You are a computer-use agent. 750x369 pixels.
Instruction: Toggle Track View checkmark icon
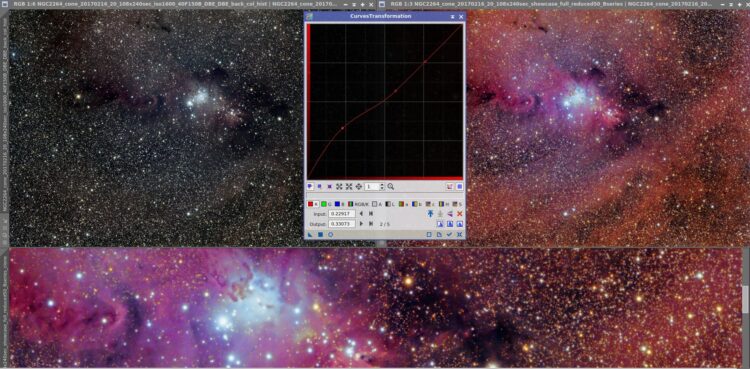(x=450, y=235)
